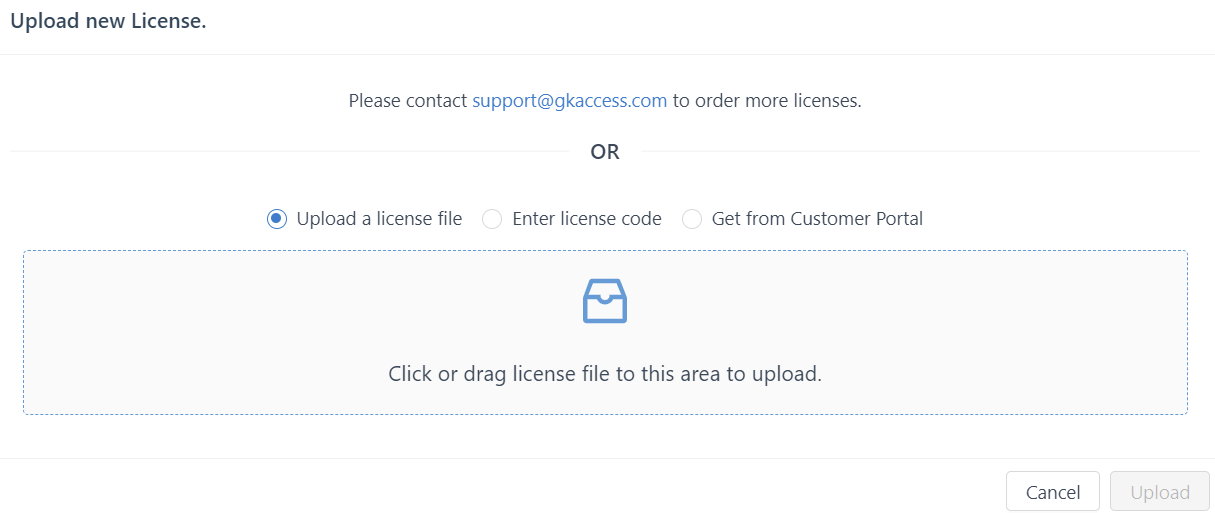Screen dimensions: 1215x513
Task: Click the filled blue radio dot
Action: tap(277, 219)
